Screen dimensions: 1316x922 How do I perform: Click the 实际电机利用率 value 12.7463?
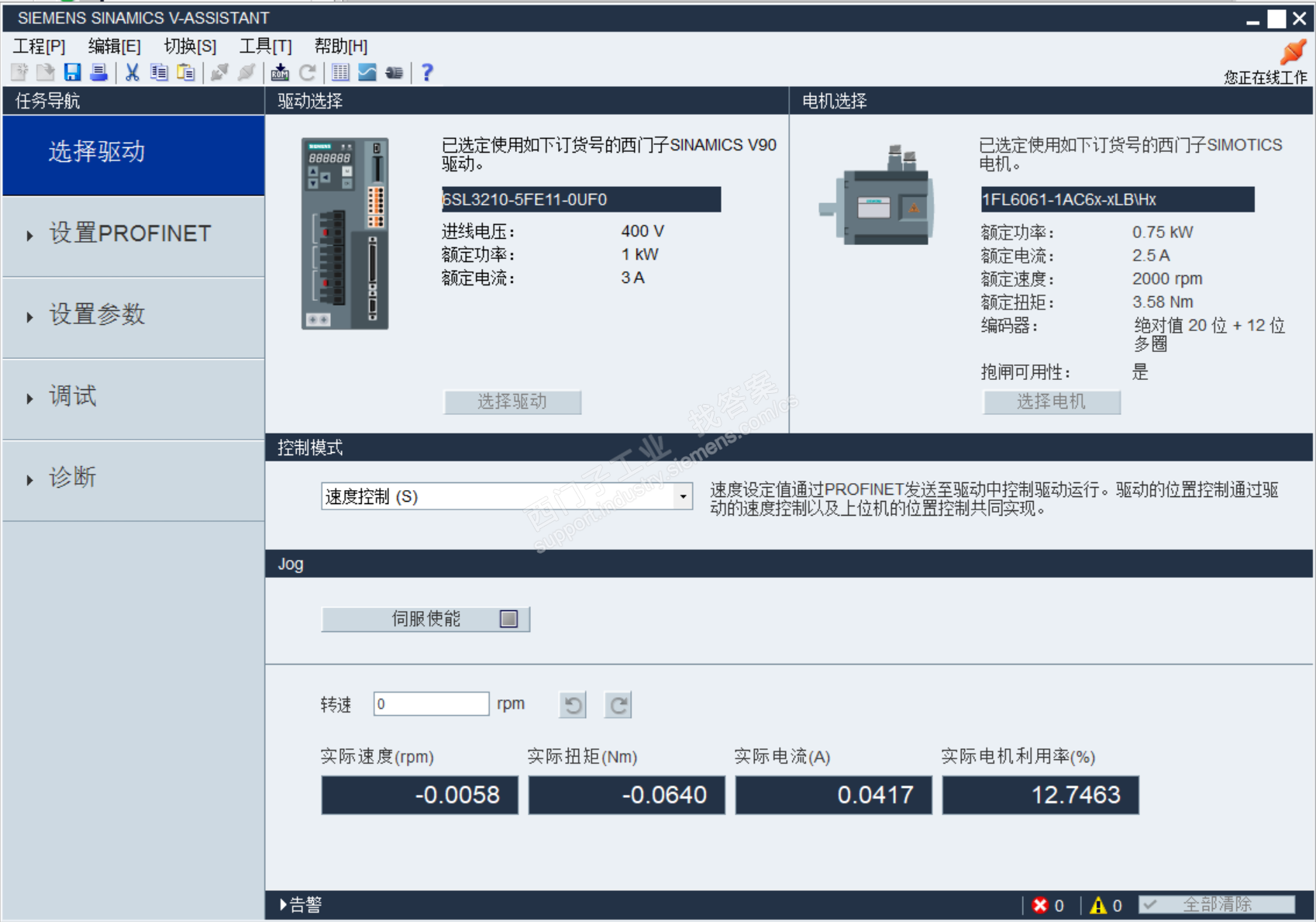[1041, 795]
